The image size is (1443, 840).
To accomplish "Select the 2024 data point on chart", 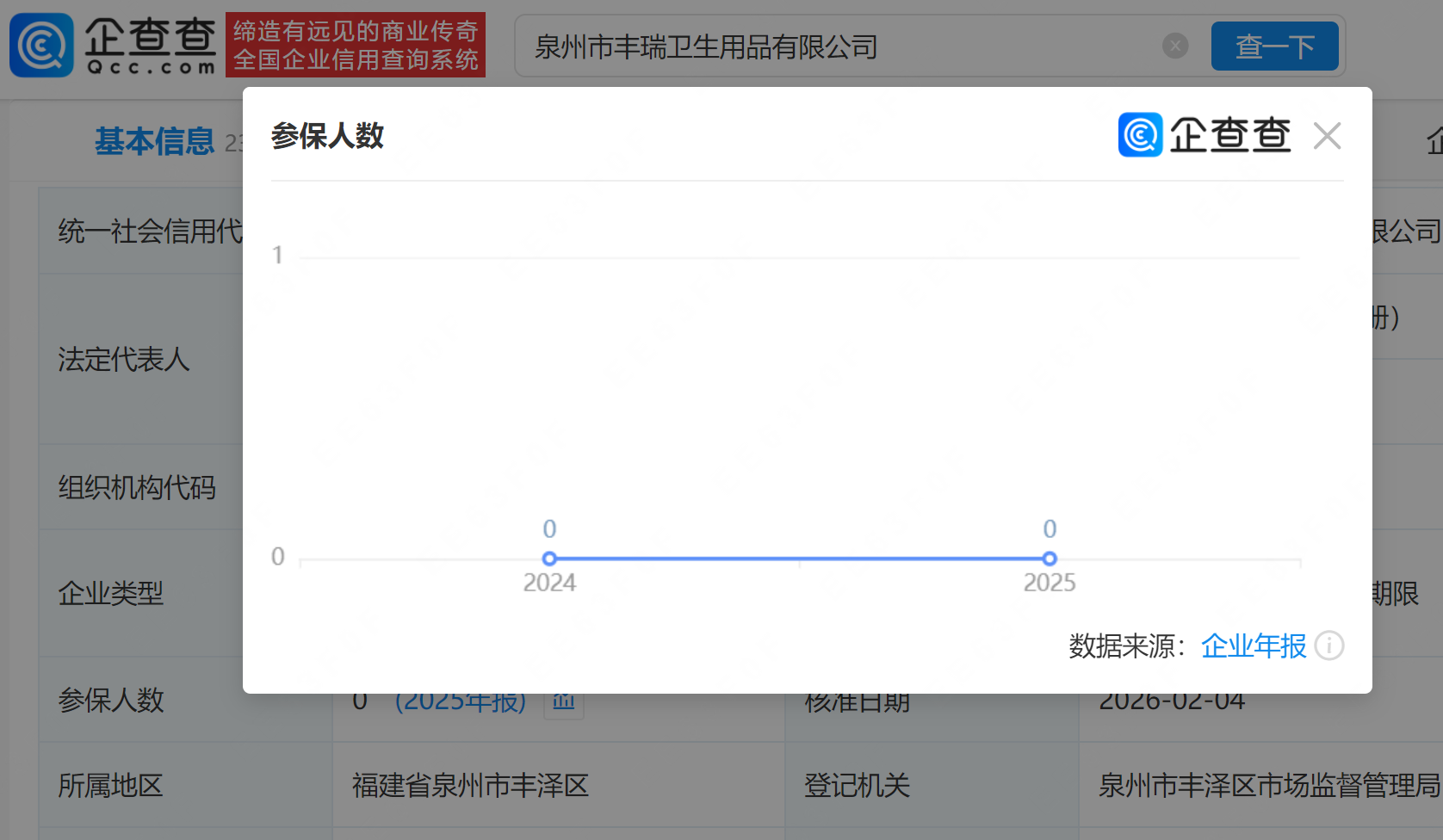I will (549, 559).
